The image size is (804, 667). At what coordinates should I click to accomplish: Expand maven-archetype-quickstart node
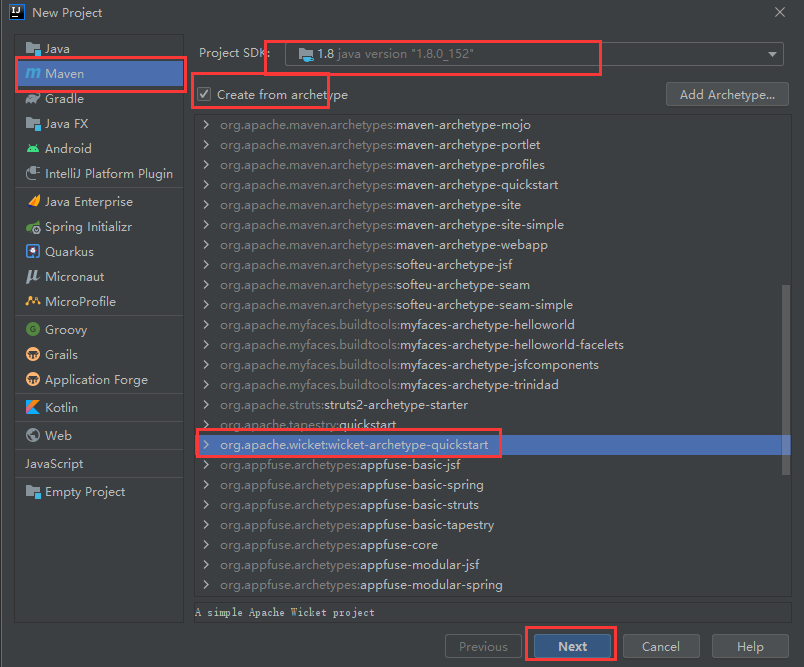[x=206, y=185]
